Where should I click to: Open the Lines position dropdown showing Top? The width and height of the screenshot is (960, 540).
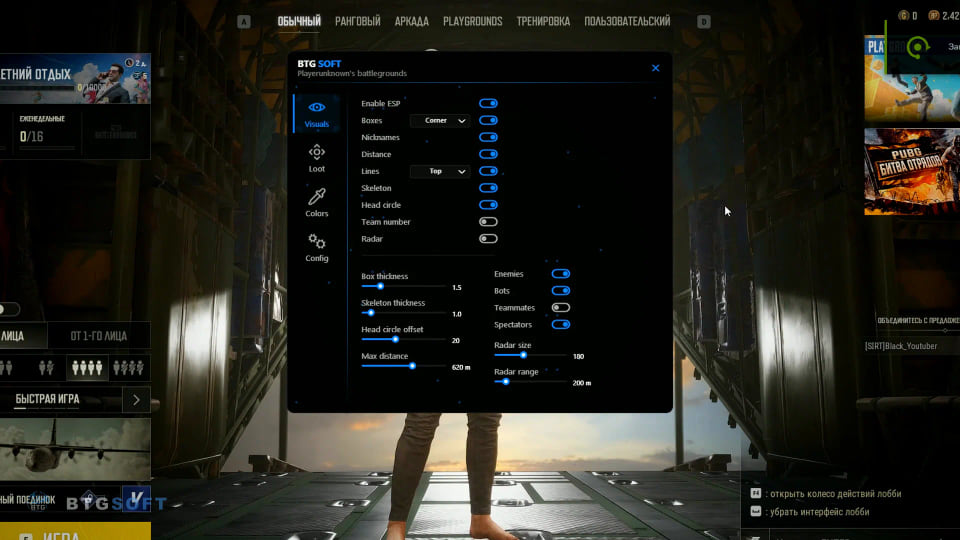[x=440, y=171]
